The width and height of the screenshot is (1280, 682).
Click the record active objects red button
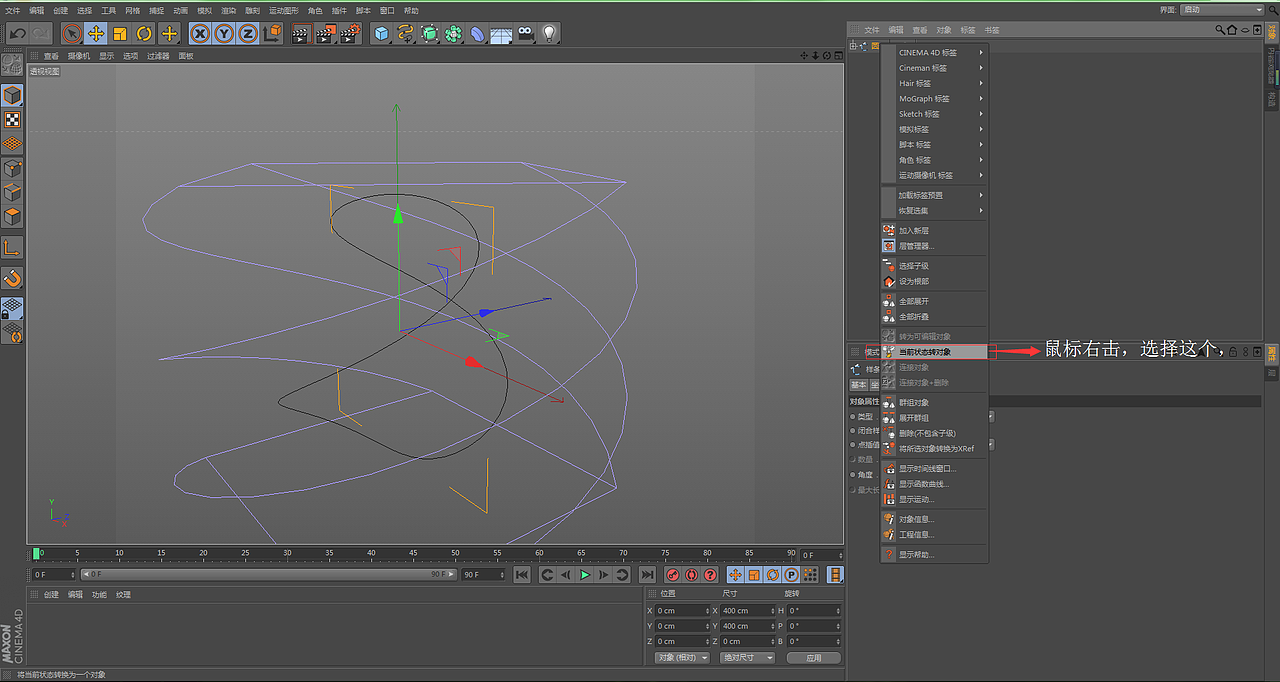click(x=673, y=575)
